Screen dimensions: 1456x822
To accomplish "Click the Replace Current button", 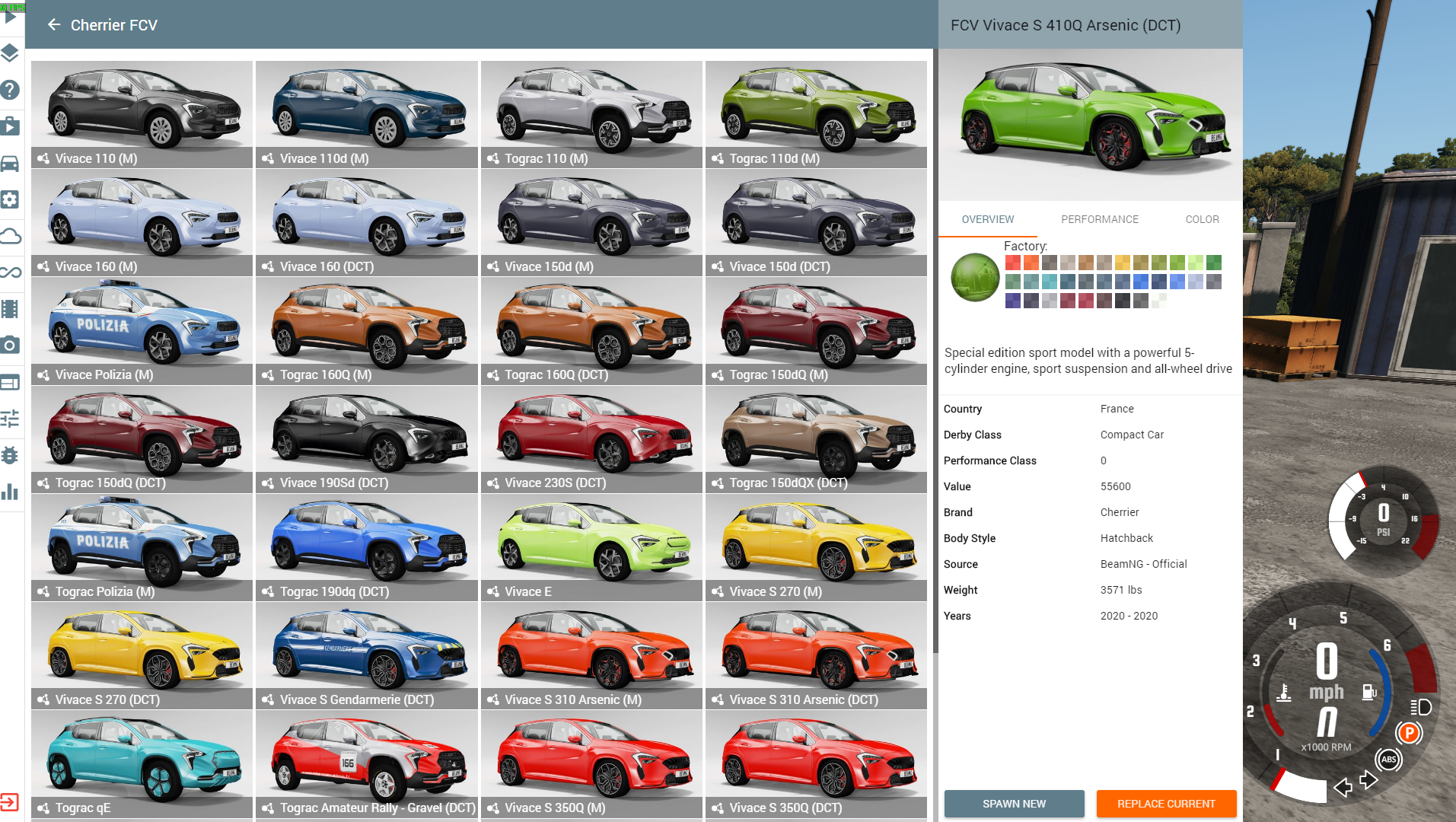I will pyautogui.click(x=1166, y=804).
